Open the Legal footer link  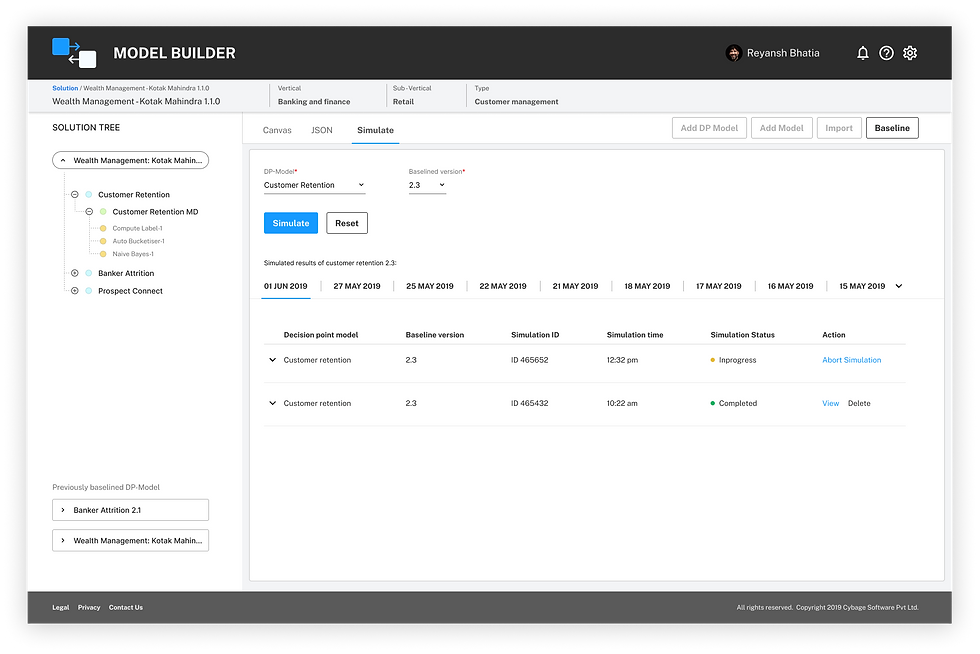click(61, 608)
